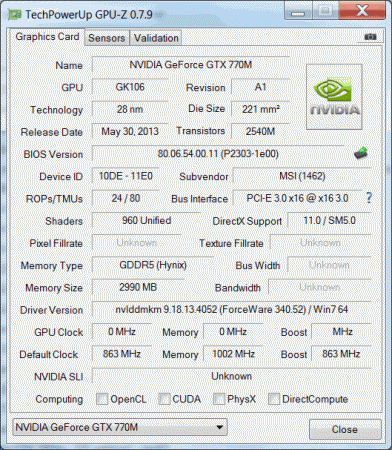
Task: Click the Pixel Fillrate Unknown field
Action: pos(137,243)
